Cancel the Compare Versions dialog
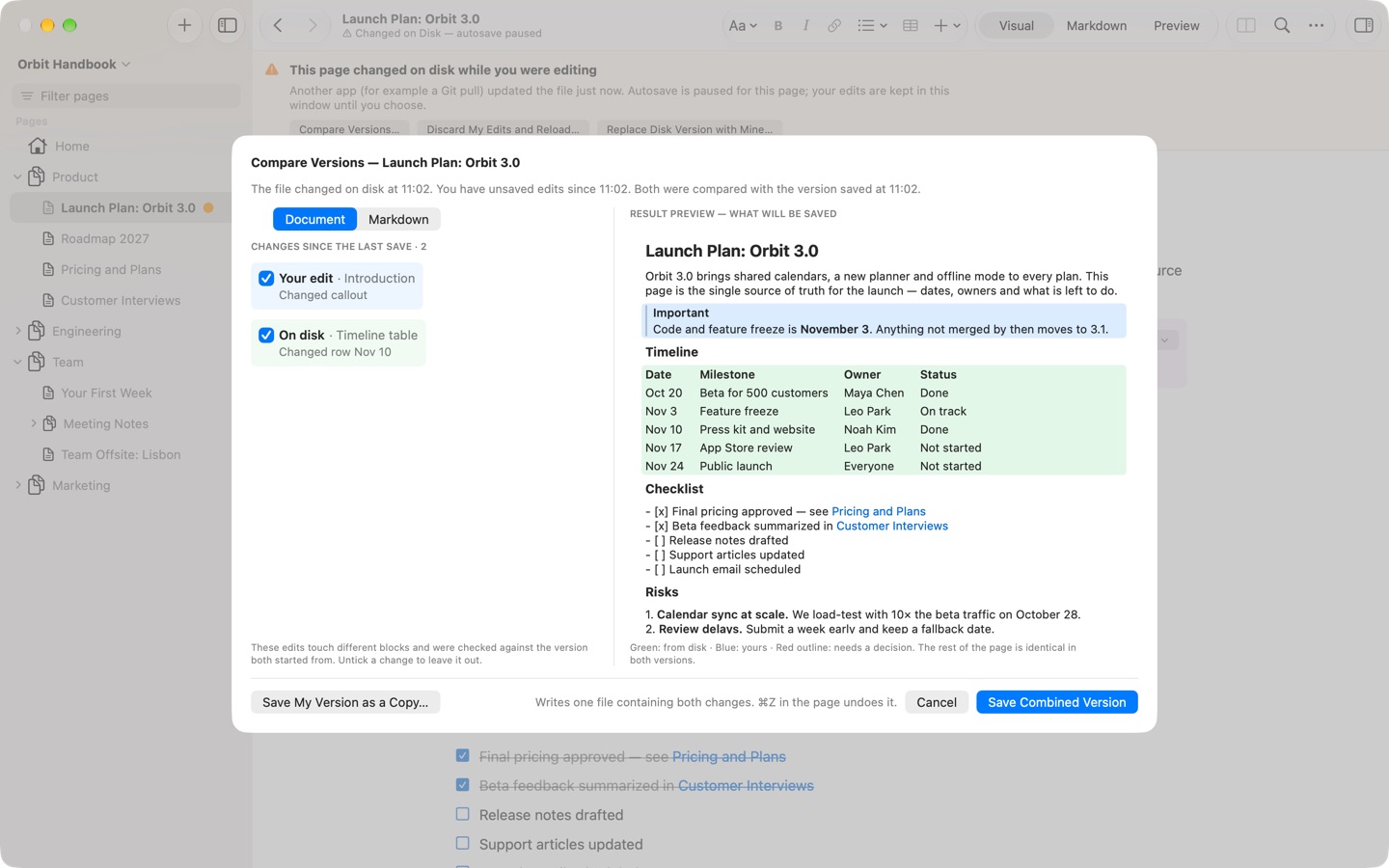The width and height of the screenshot is (1389, 868). [x=936, y=702]
